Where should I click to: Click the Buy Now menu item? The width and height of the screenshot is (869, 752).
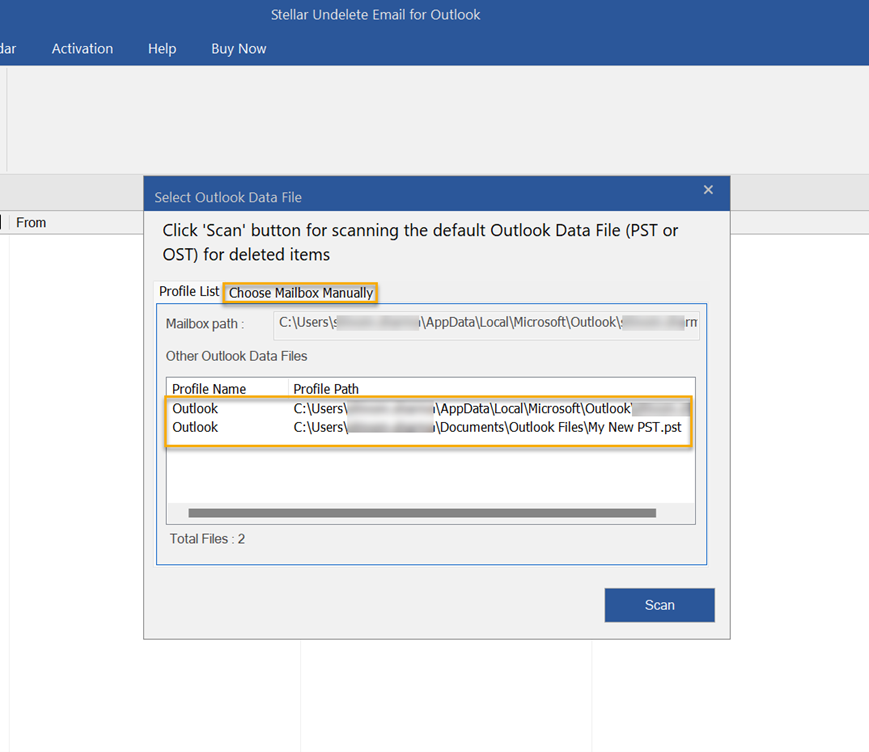click(x=238, y=49)
